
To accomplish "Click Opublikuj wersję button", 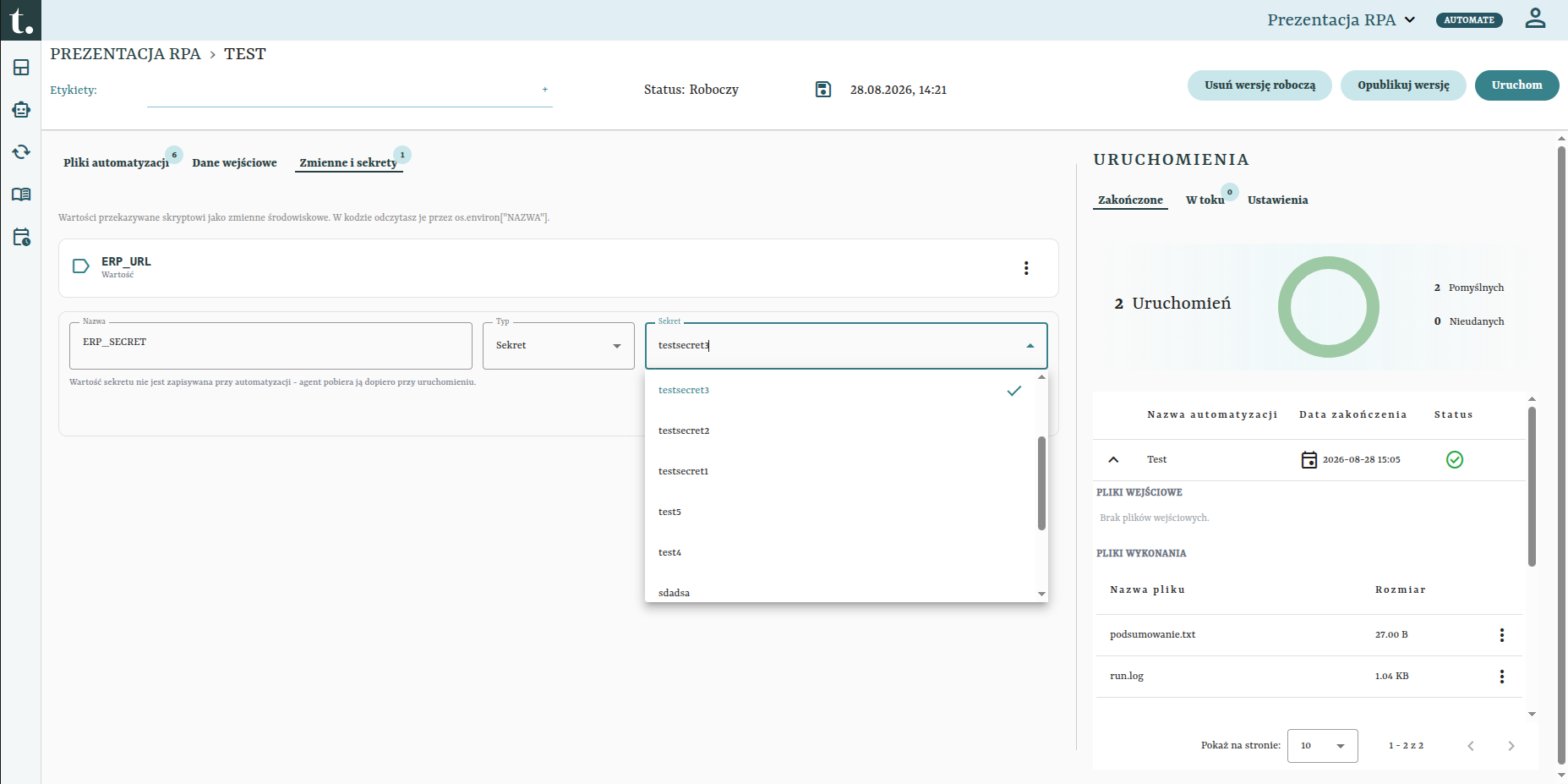I will coord(1403,85).
